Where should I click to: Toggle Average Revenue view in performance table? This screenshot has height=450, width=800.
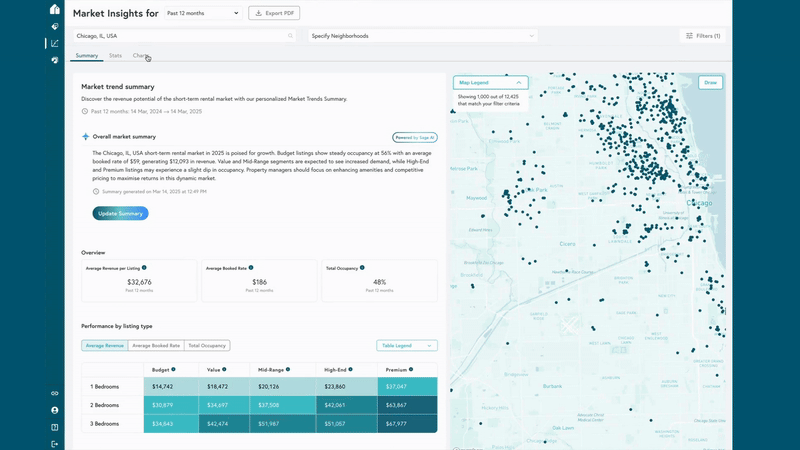pyautogui.click(x=105, y=345)
